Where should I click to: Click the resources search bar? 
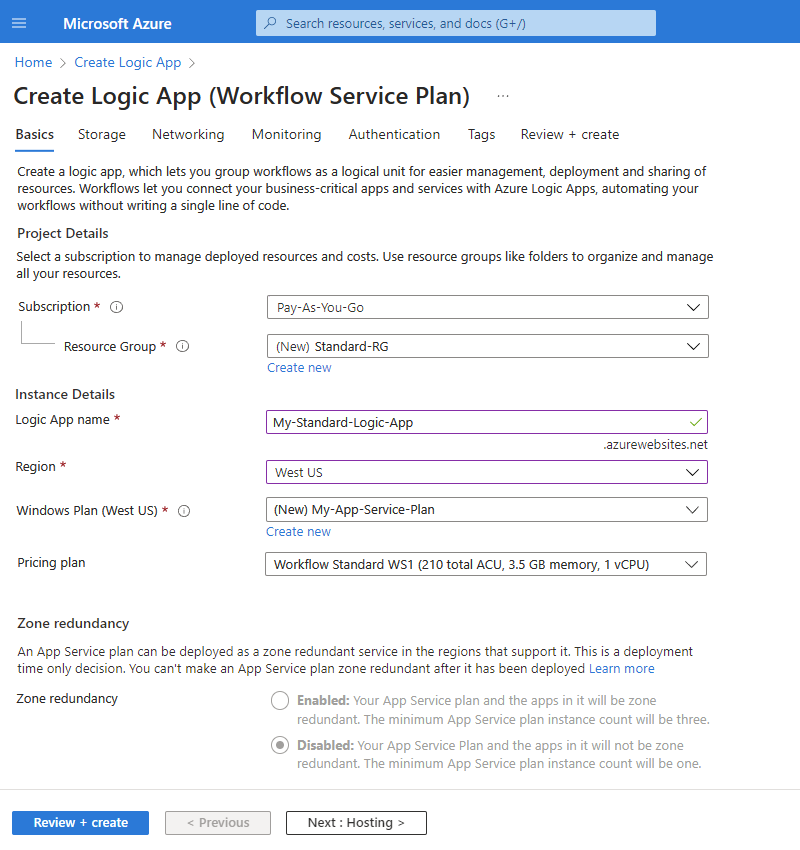point(455,23)
